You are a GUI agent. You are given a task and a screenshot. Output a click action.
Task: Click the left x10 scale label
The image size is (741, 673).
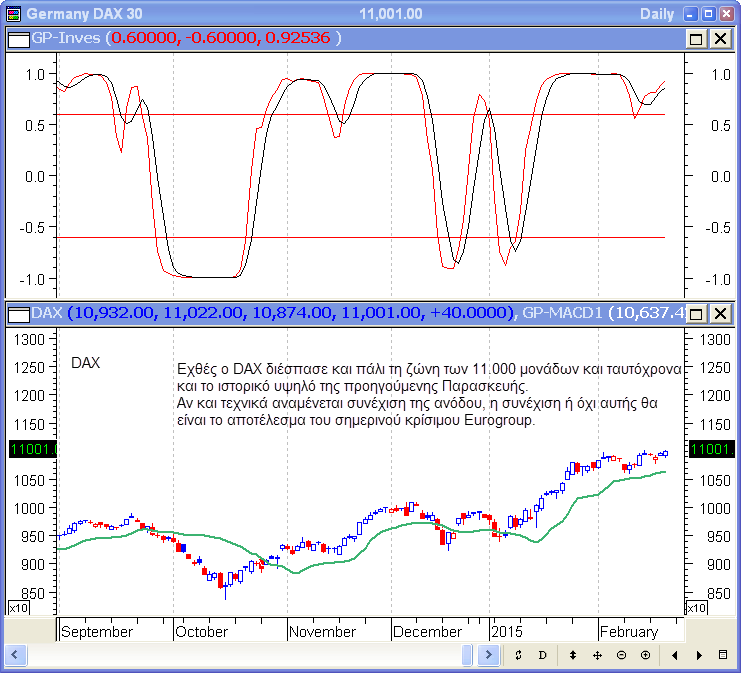19,608
